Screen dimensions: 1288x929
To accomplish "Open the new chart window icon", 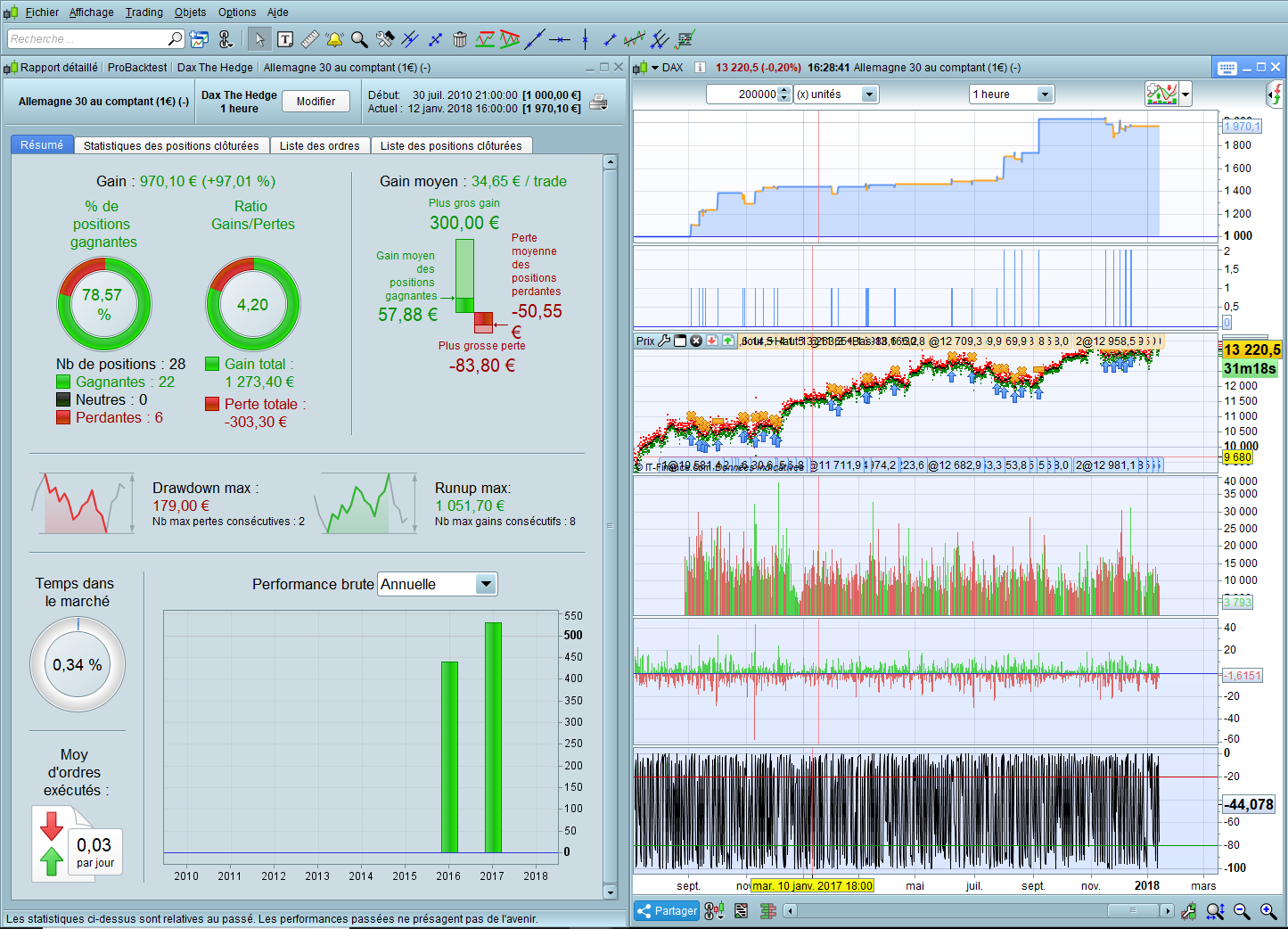I will pos(199,39).
